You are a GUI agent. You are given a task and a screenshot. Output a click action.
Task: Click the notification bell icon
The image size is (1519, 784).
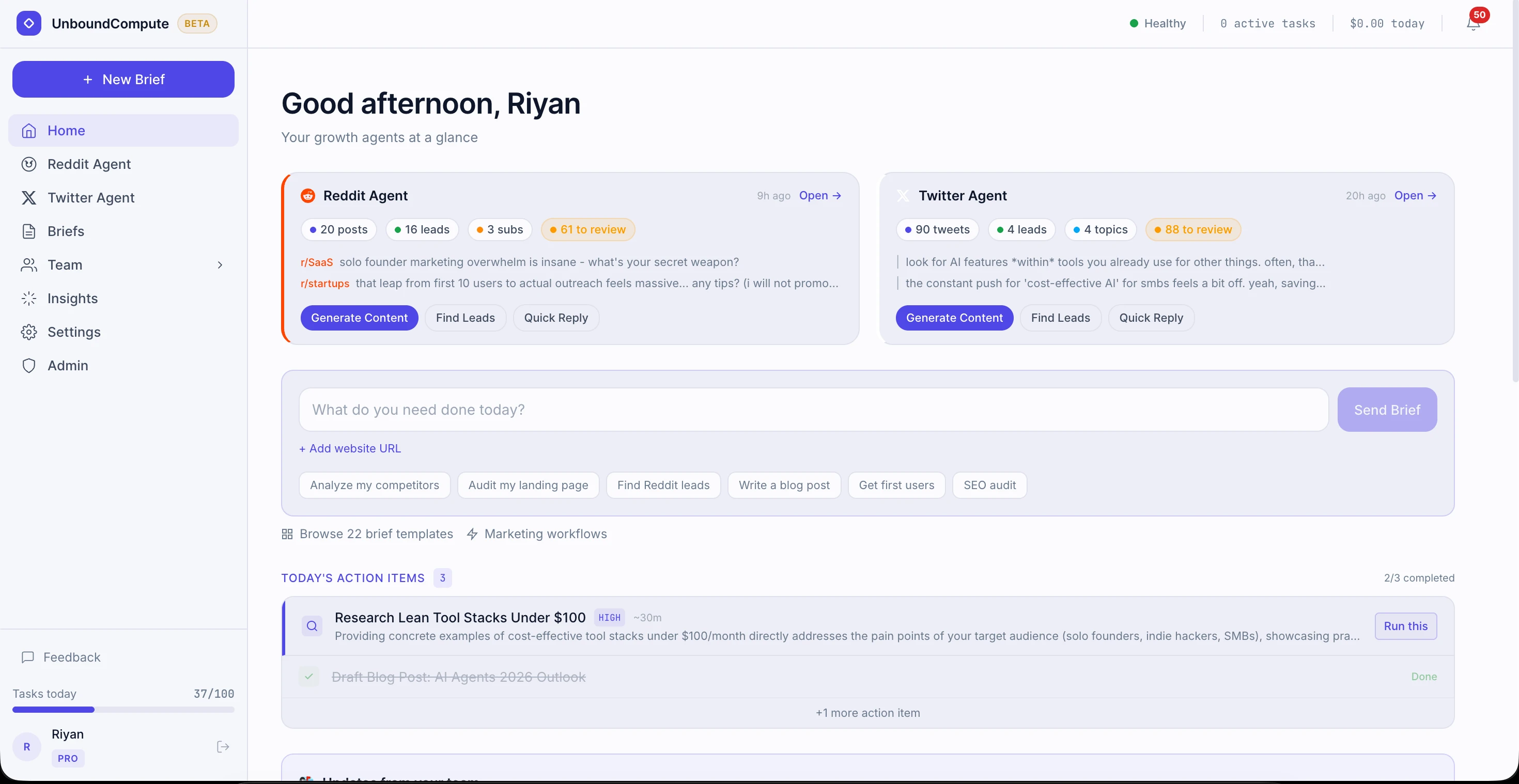[1473, 24]
